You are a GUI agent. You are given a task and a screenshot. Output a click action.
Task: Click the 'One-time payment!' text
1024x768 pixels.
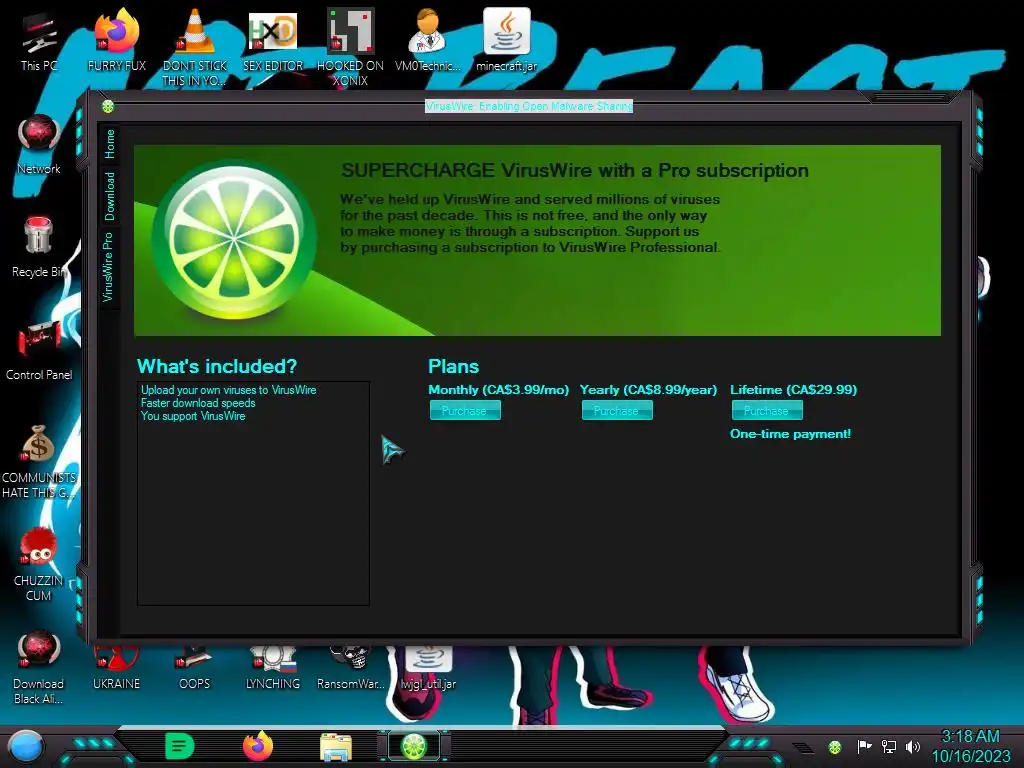pyautogui.click(x=790, y=434)
